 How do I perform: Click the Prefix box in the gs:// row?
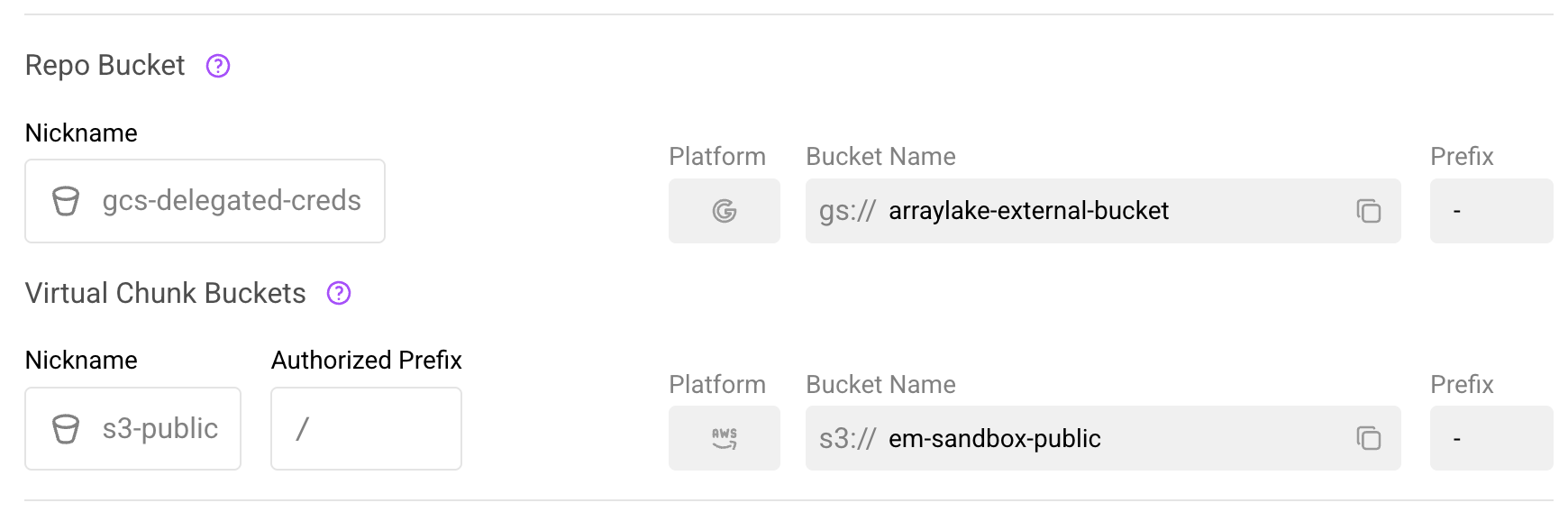[1491, 211]
